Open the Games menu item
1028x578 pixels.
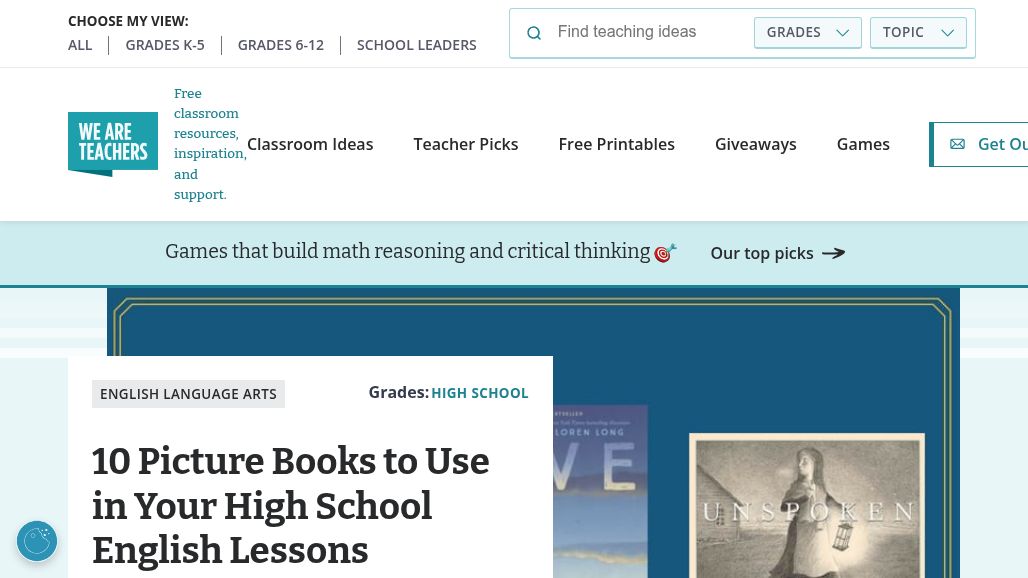[863, 144]
